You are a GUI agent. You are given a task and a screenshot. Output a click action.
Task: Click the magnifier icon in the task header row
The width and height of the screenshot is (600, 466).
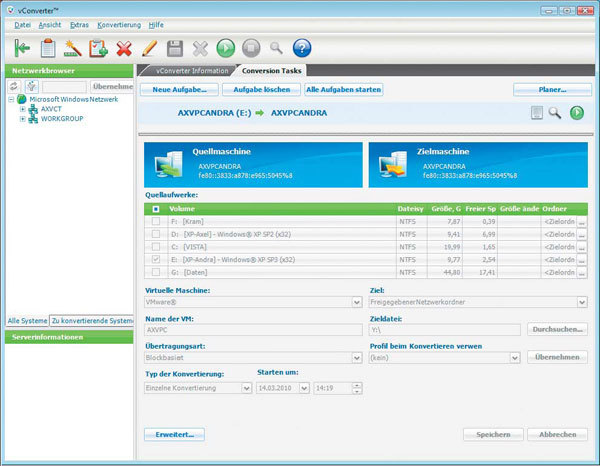tap(556, 113)
